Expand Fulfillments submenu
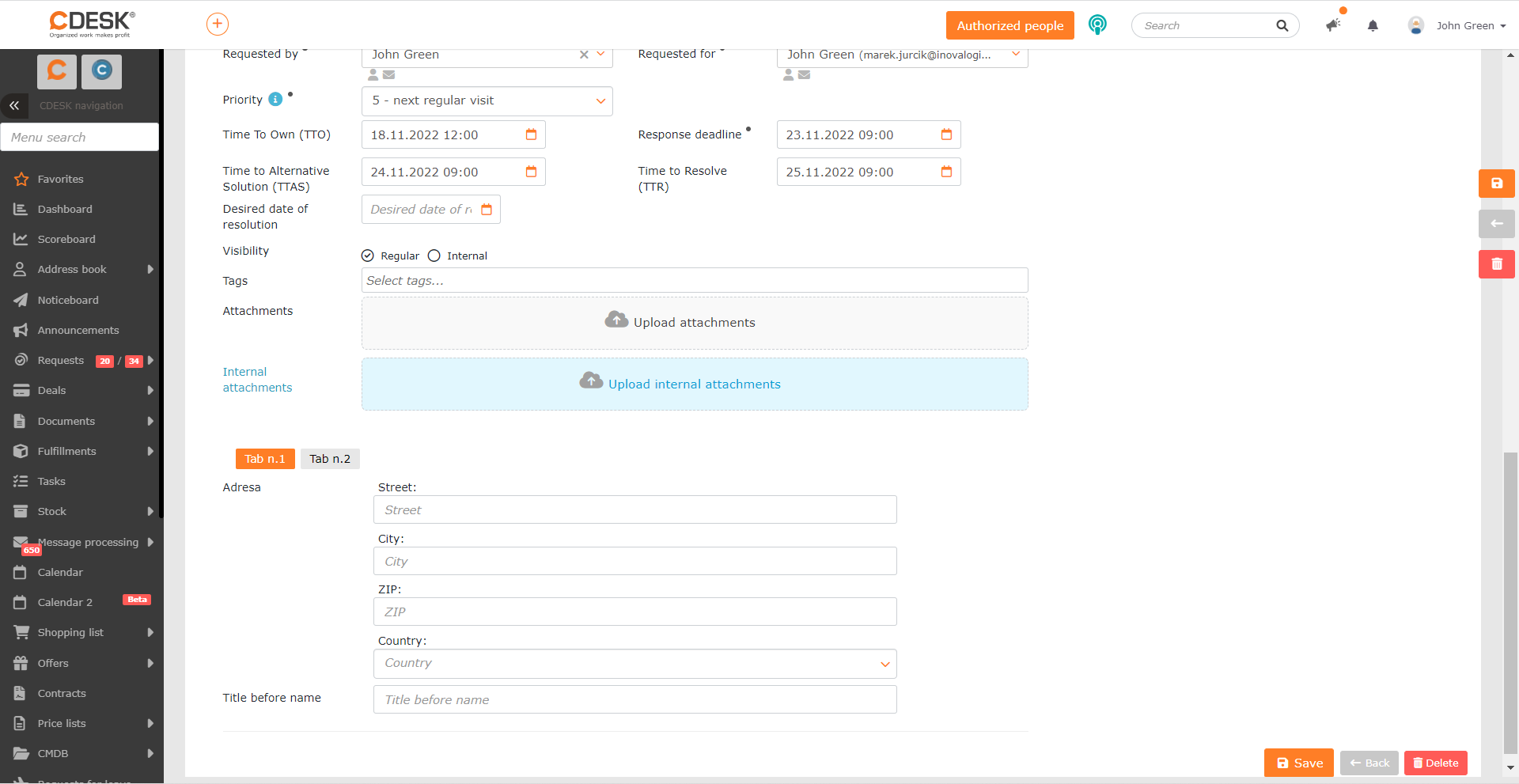1519x784 pixels. click(150, 452)
